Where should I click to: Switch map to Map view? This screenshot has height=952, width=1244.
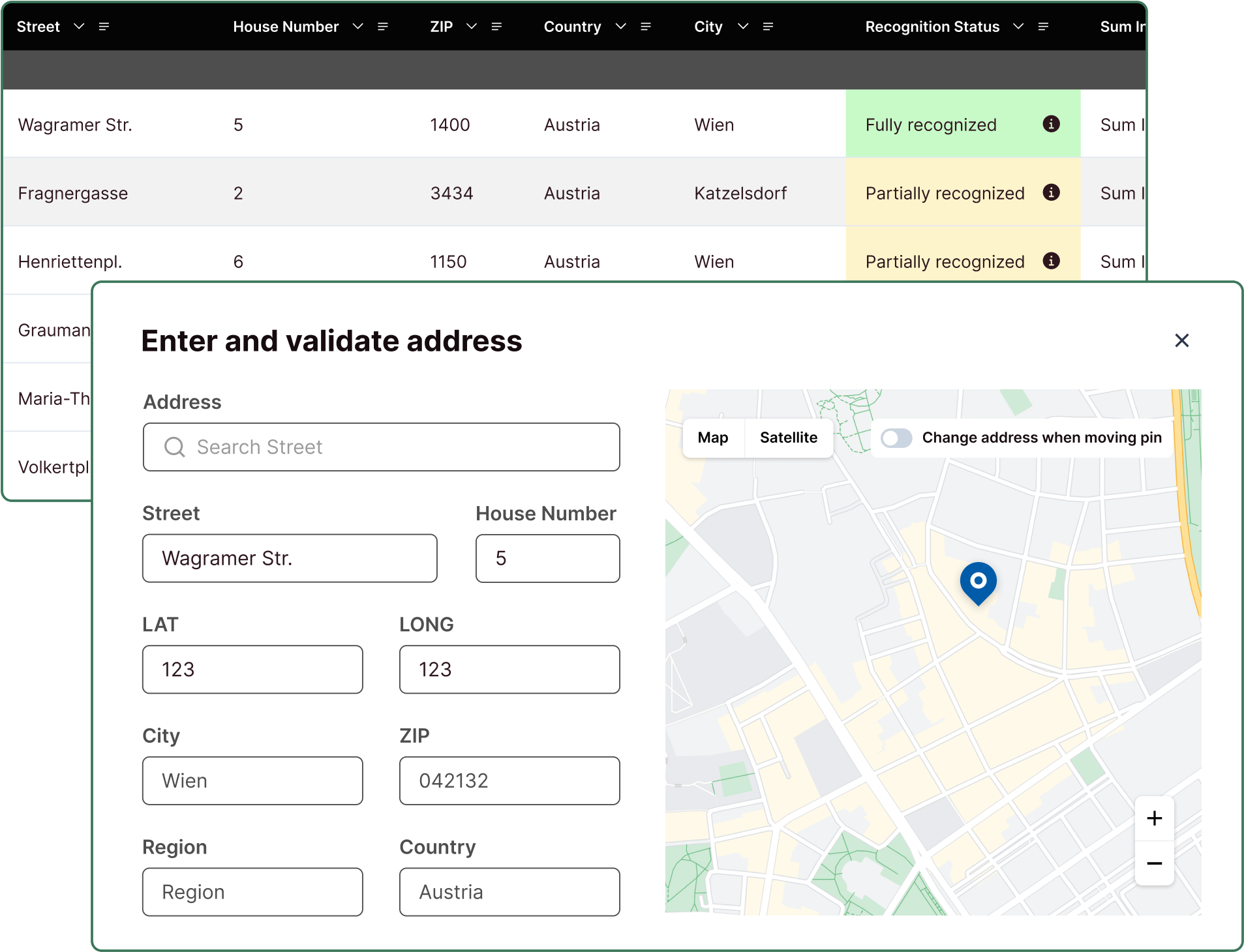(x=713, y=438)
